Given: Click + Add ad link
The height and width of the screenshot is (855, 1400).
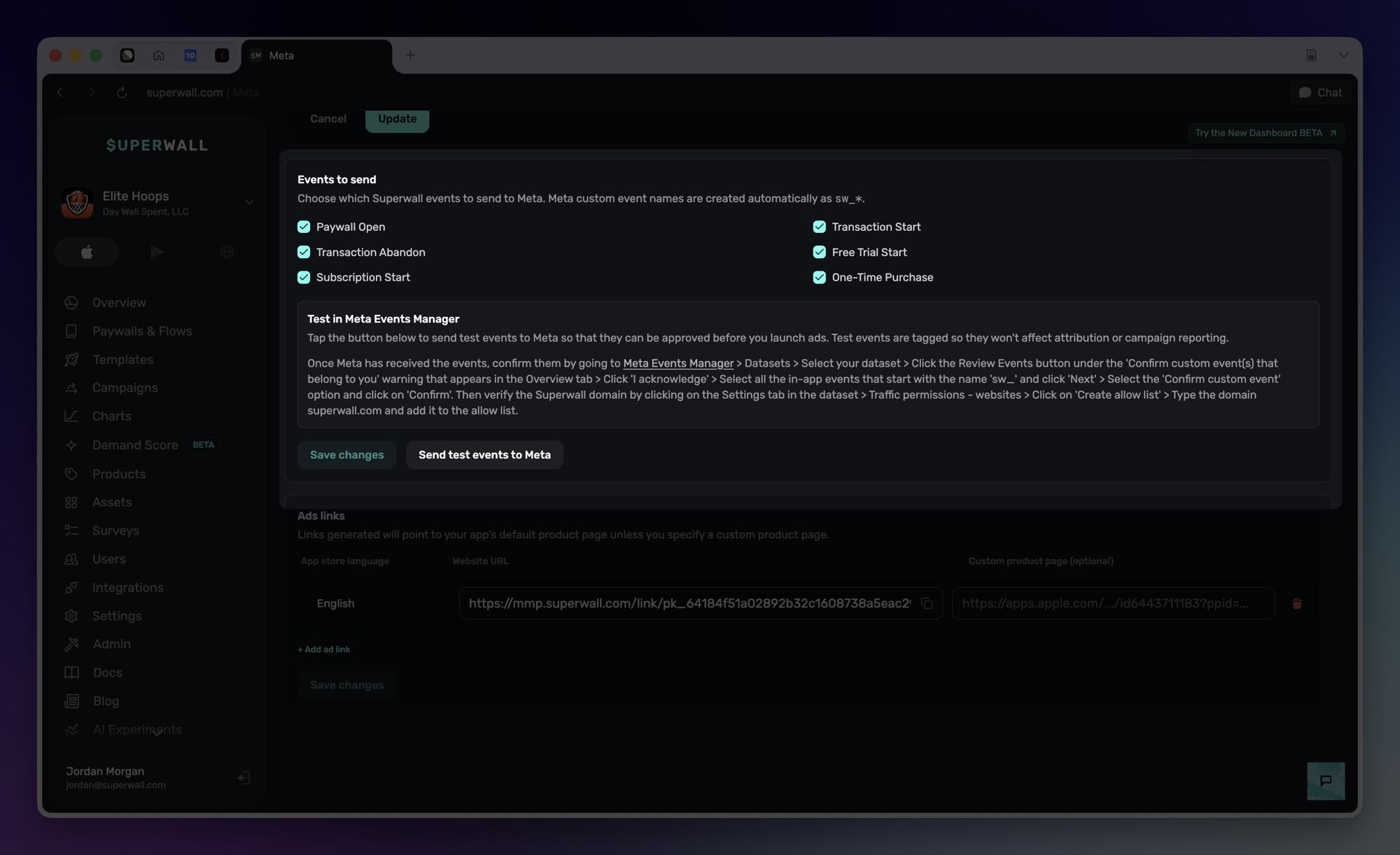Looking at the screenshot, I should [x=324, y=649].
